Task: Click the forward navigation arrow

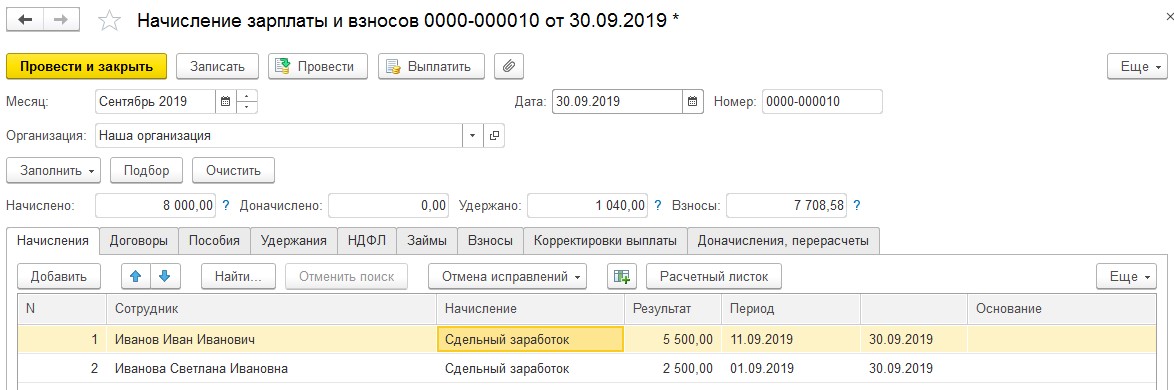Action: (62, 20)
